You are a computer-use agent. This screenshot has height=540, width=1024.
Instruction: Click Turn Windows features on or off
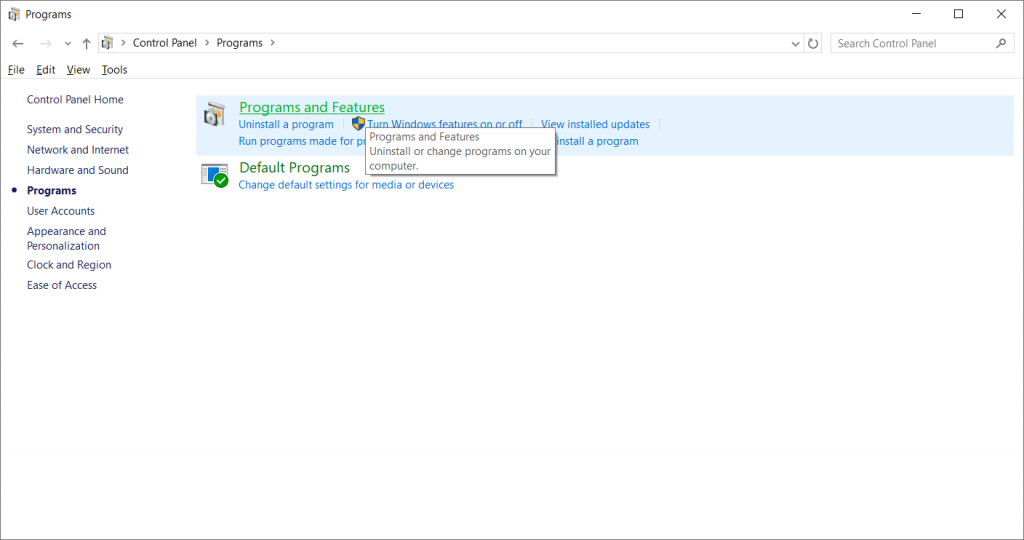445,123
